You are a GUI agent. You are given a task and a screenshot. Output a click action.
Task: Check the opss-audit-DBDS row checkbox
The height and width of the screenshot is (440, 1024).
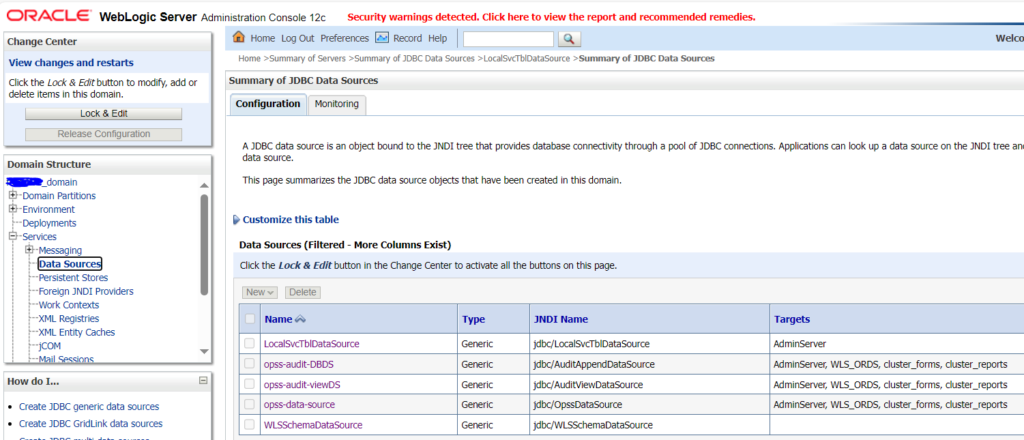(x=249, y=364)
